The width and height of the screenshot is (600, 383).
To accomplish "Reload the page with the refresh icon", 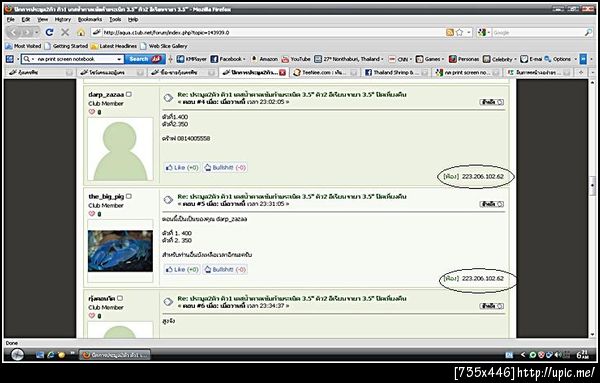I will click(x=49, y=33).
